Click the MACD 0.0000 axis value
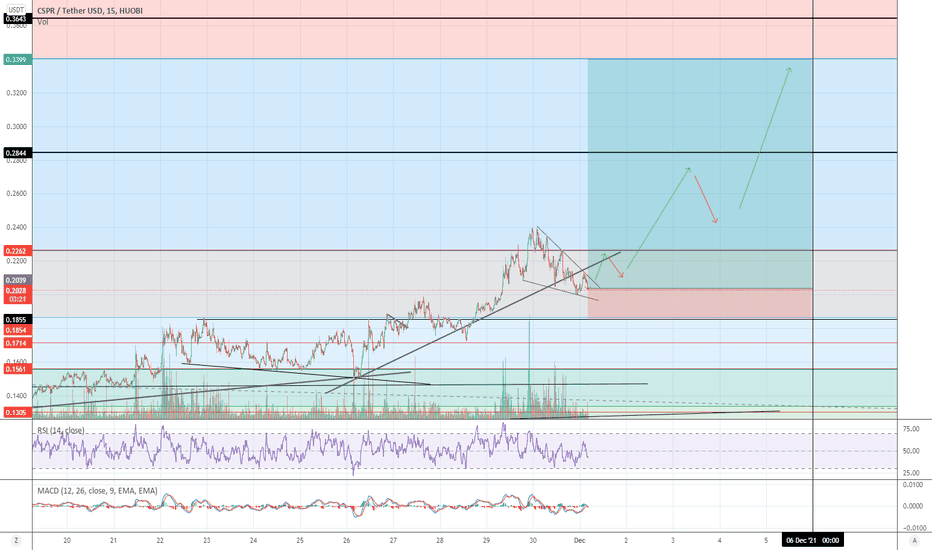Screen dimensions: 932x550 [x=915, y=506]
